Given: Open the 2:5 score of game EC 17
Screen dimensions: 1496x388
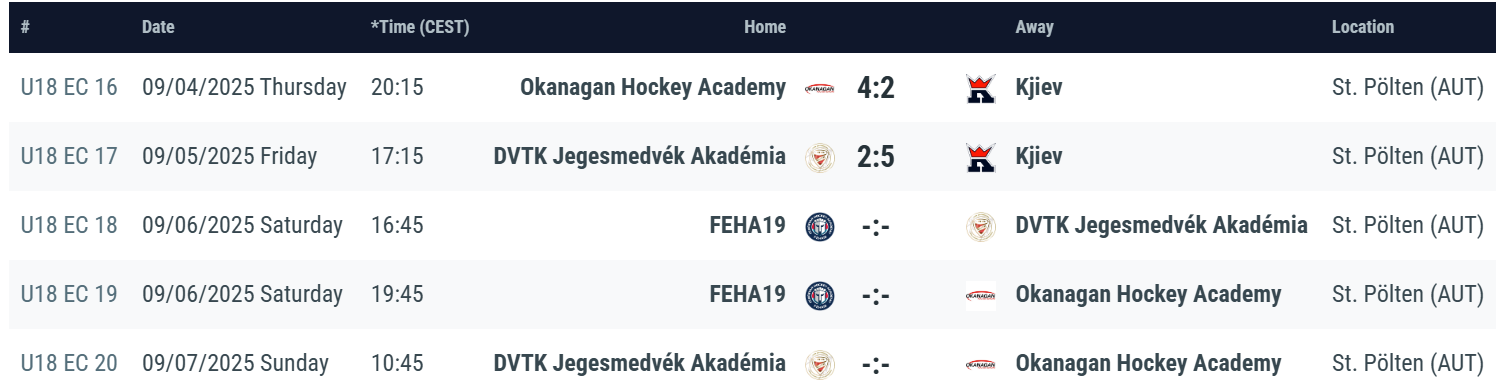Looking at the screenshot, I should click(x=876, y=157).
